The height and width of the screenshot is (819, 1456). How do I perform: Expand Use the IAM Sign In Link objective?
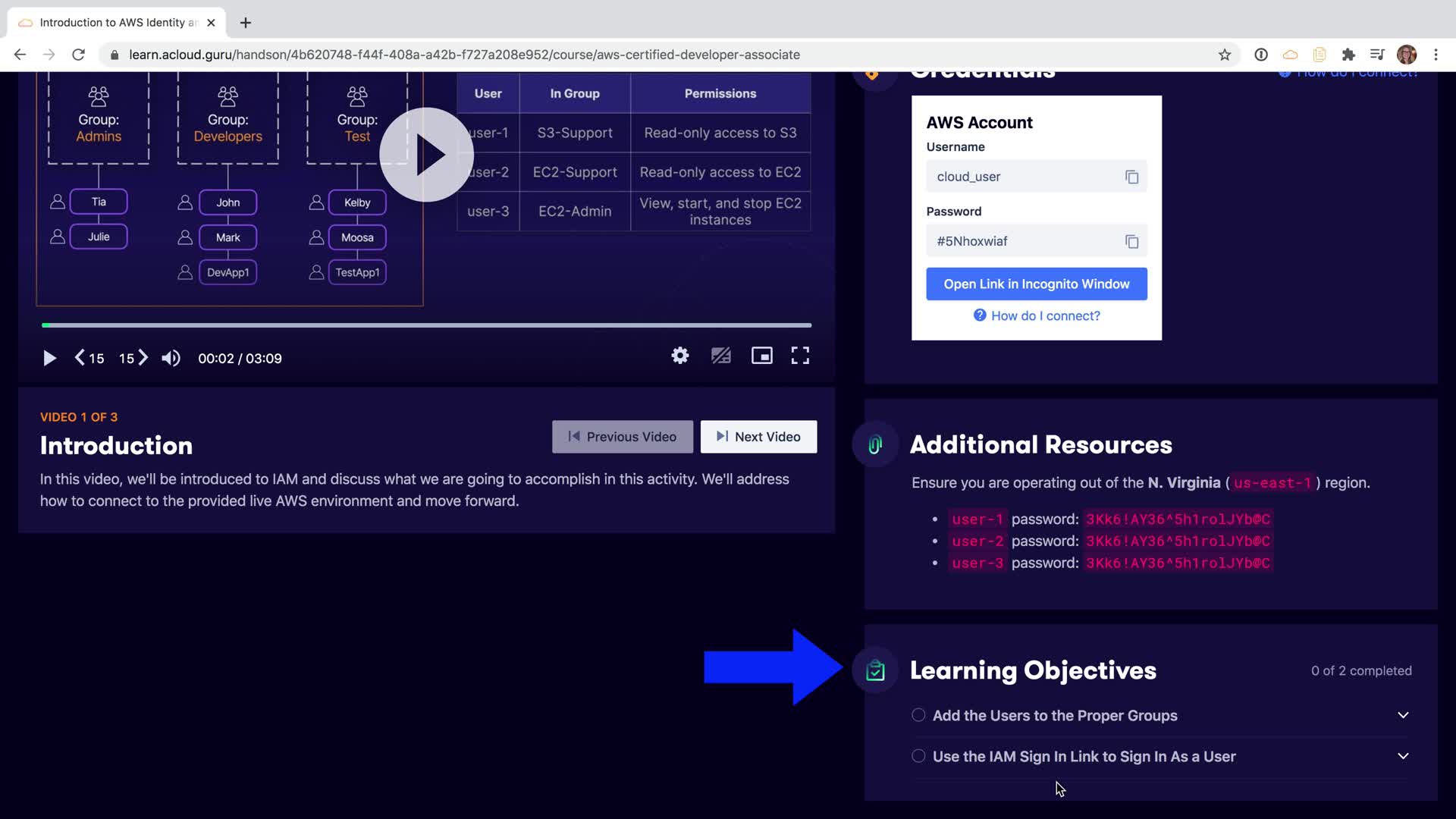[1403, 756]
